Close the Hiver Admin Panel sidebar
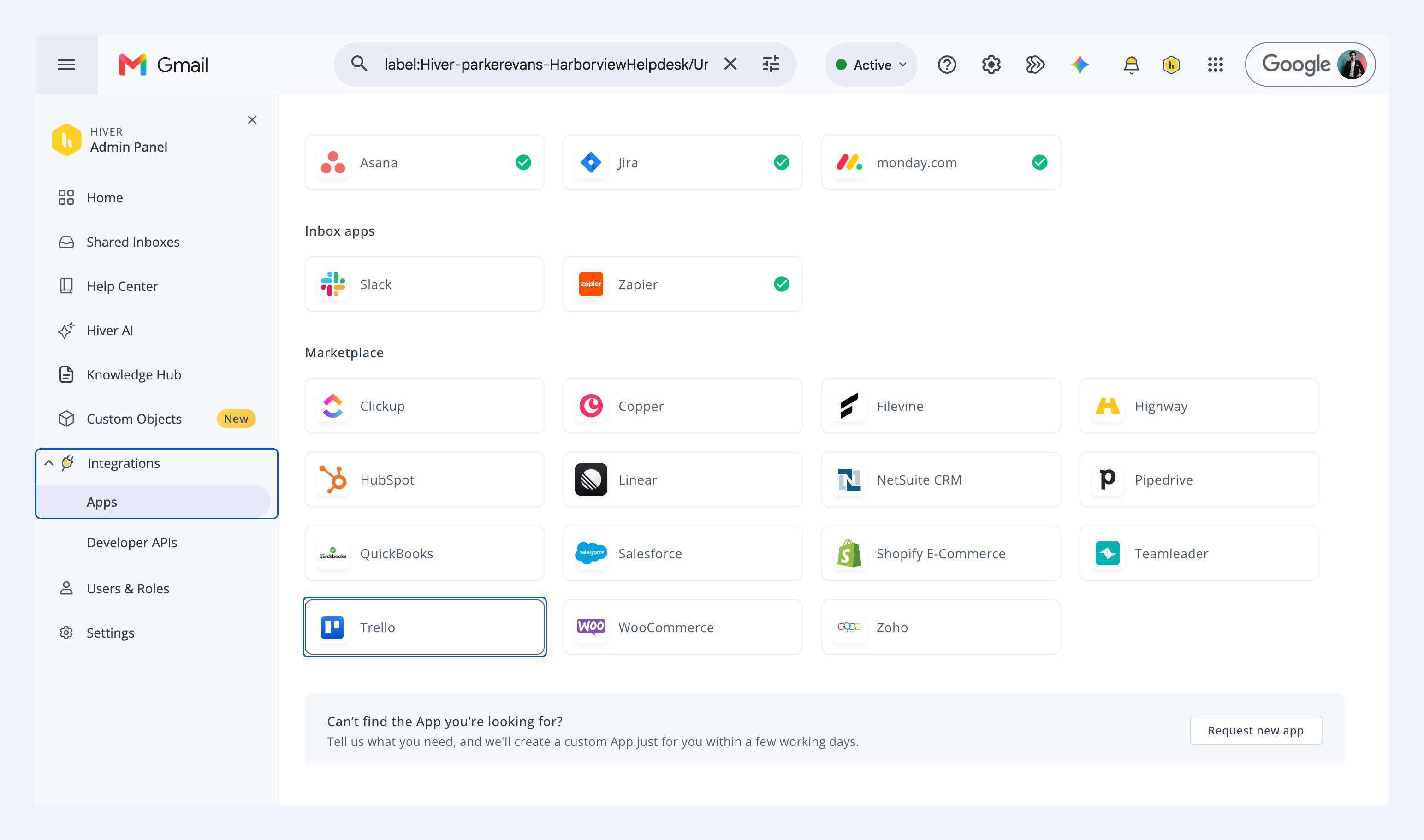 click(252, 120)
